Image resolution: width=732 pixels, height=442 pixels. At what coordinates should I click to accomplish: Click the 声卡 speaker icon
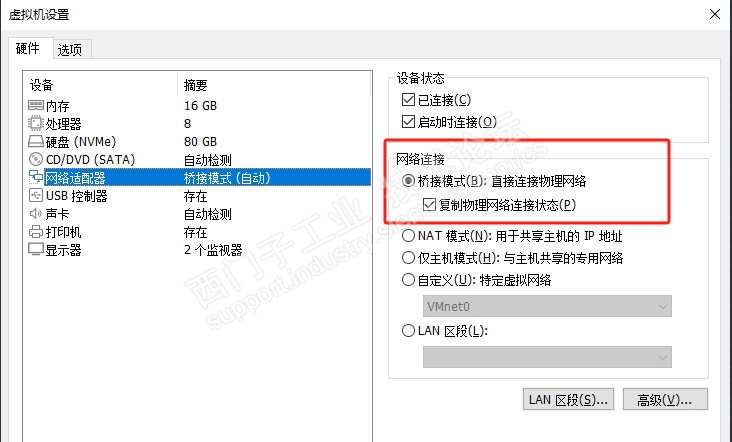coord(36,214)
